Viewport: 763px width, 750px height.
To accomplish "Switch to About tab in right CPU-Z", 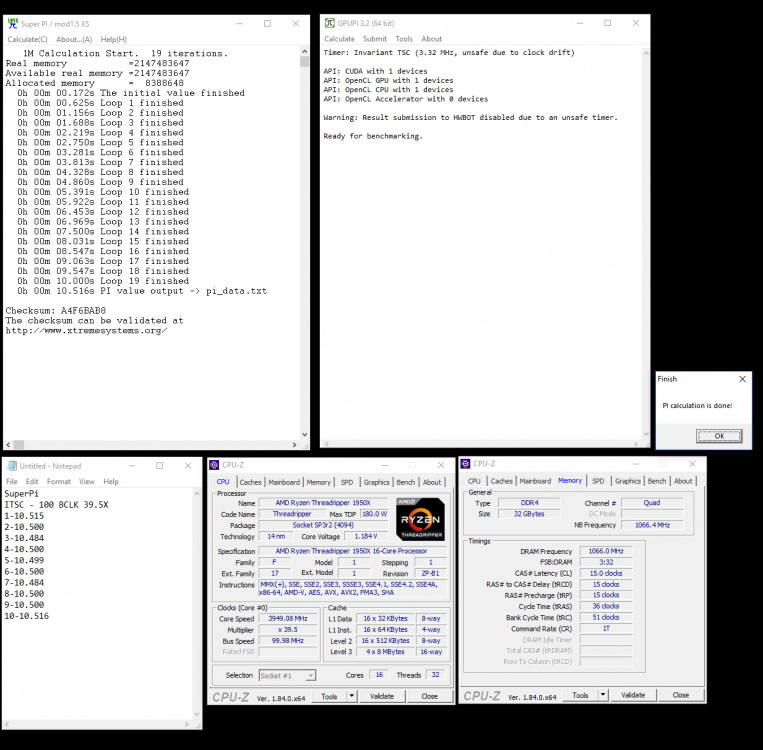I will pyautogui.click(x=683, y=481).
